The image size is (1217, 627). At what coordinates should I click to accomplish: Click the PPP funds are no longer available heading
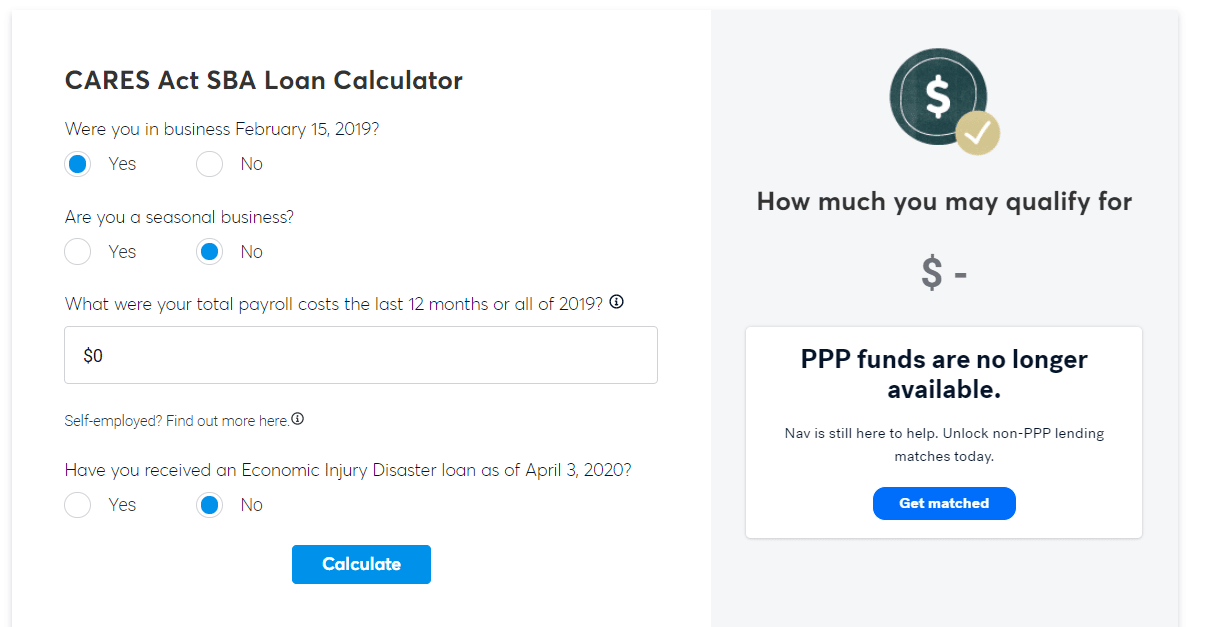944,374
